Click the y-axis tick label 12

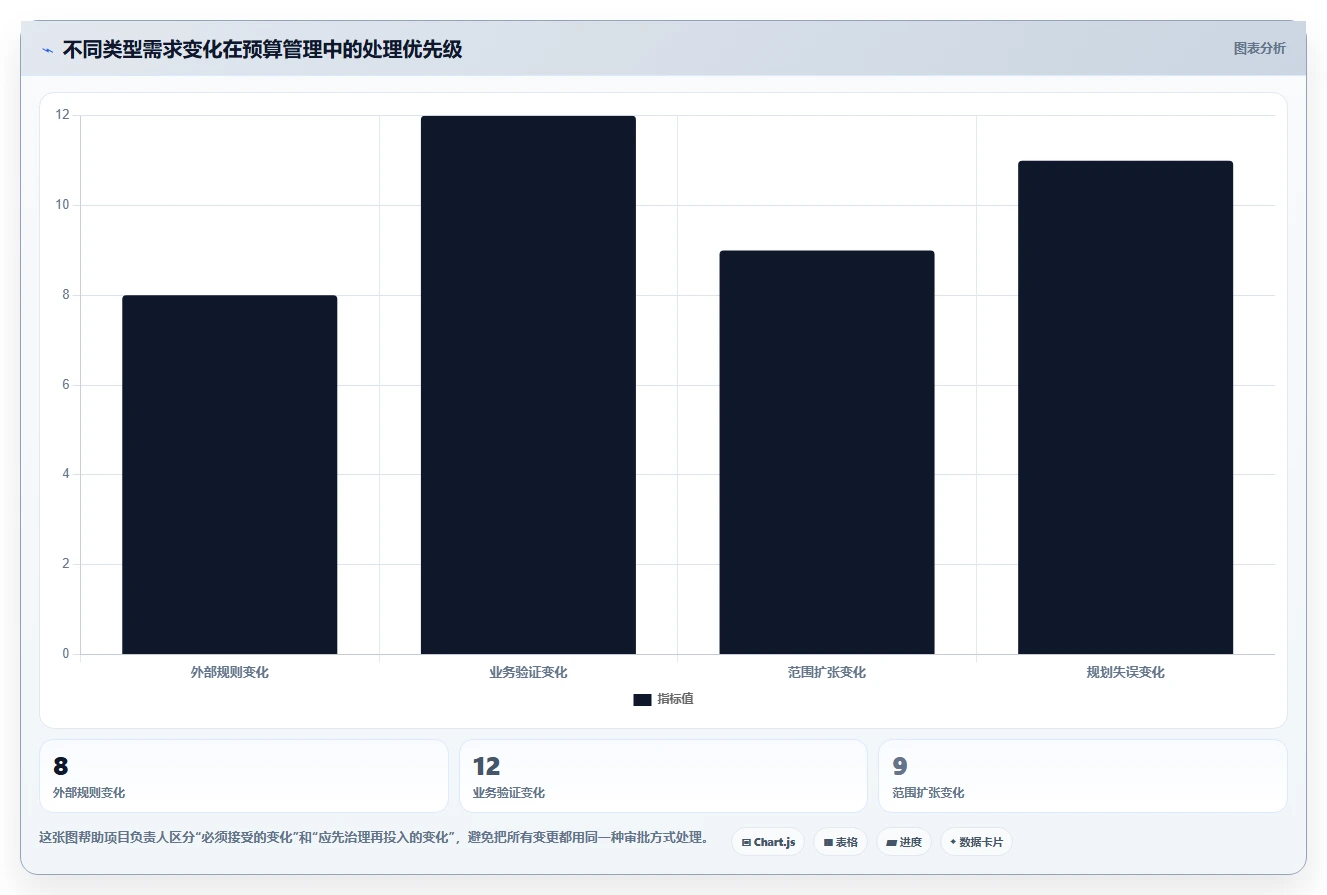63,115
